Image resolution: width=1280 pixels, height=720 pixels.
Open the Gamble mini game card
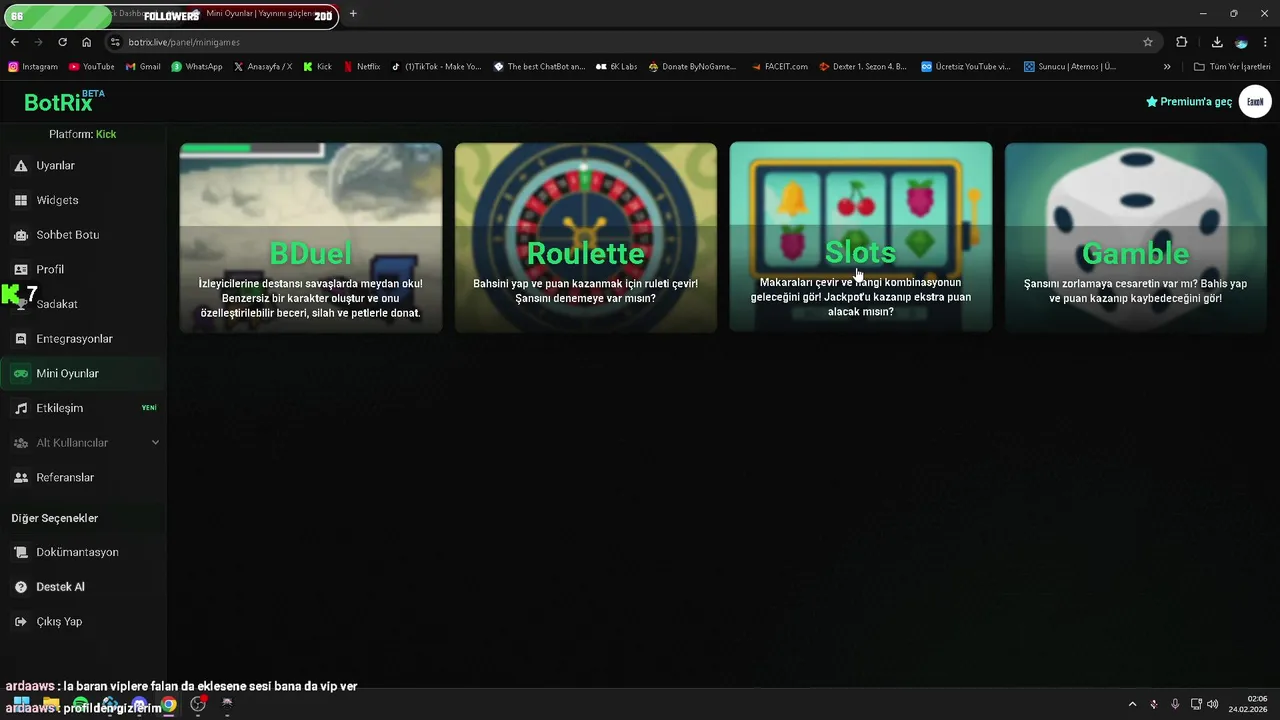click(x=1135, y=237)
